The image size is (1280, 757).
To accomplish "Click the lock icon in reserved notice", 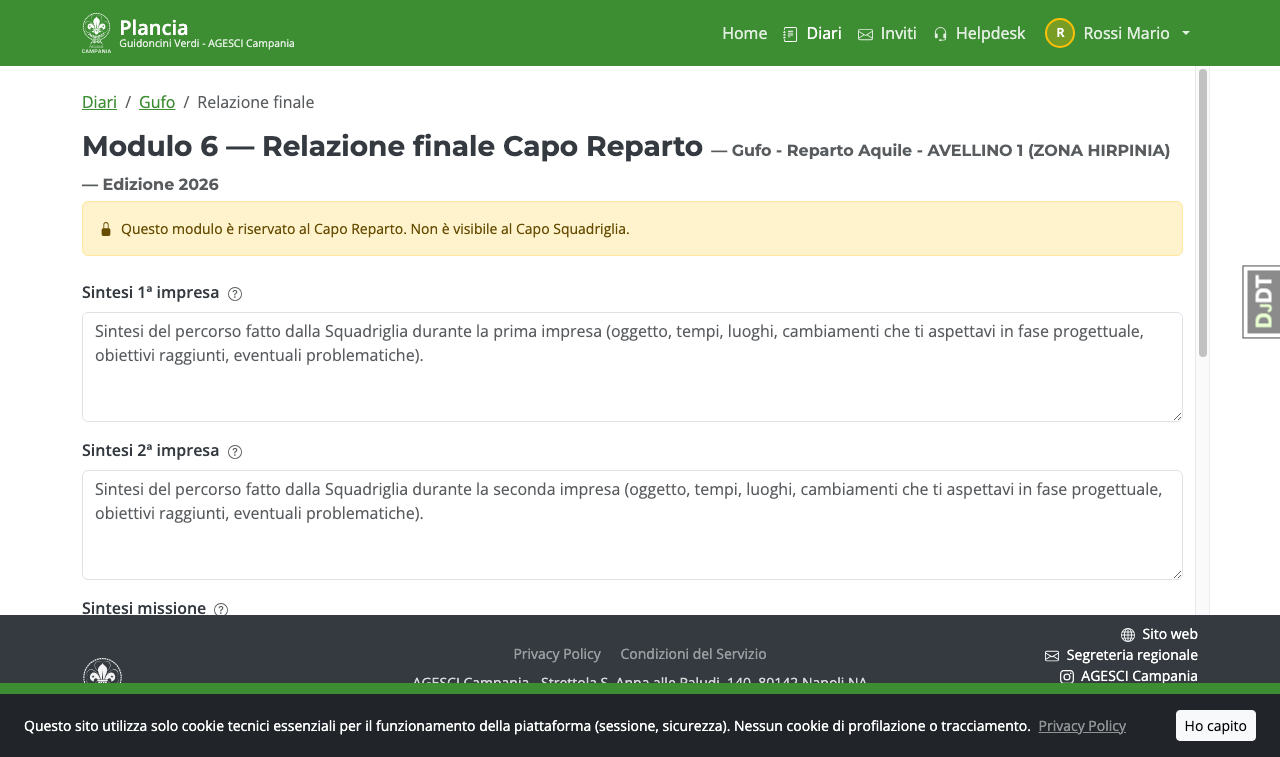I will coord(106,229).
